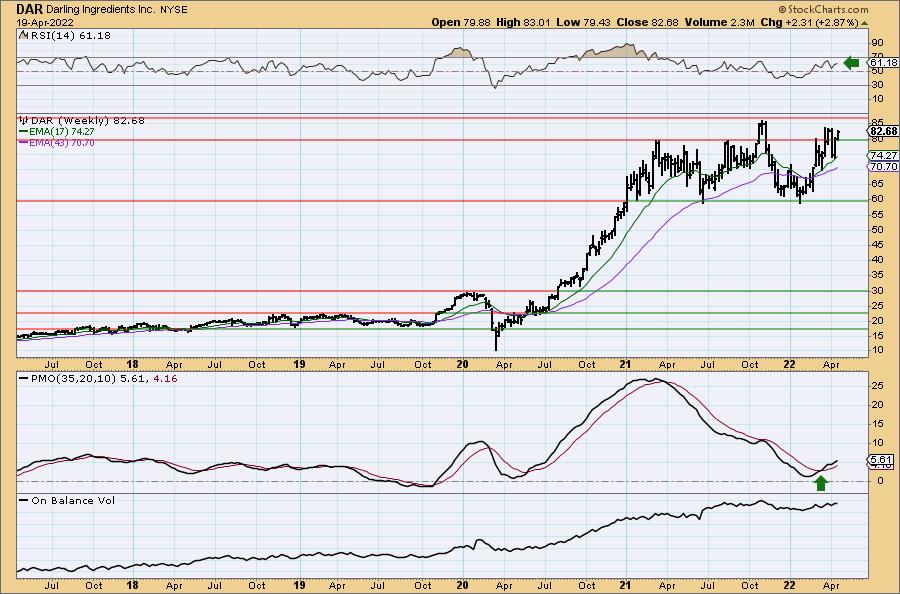Click the small up triangle after Chg
The width and height of the screenshot is (900, 594).
pyautogui.click(x=864, y=23)
